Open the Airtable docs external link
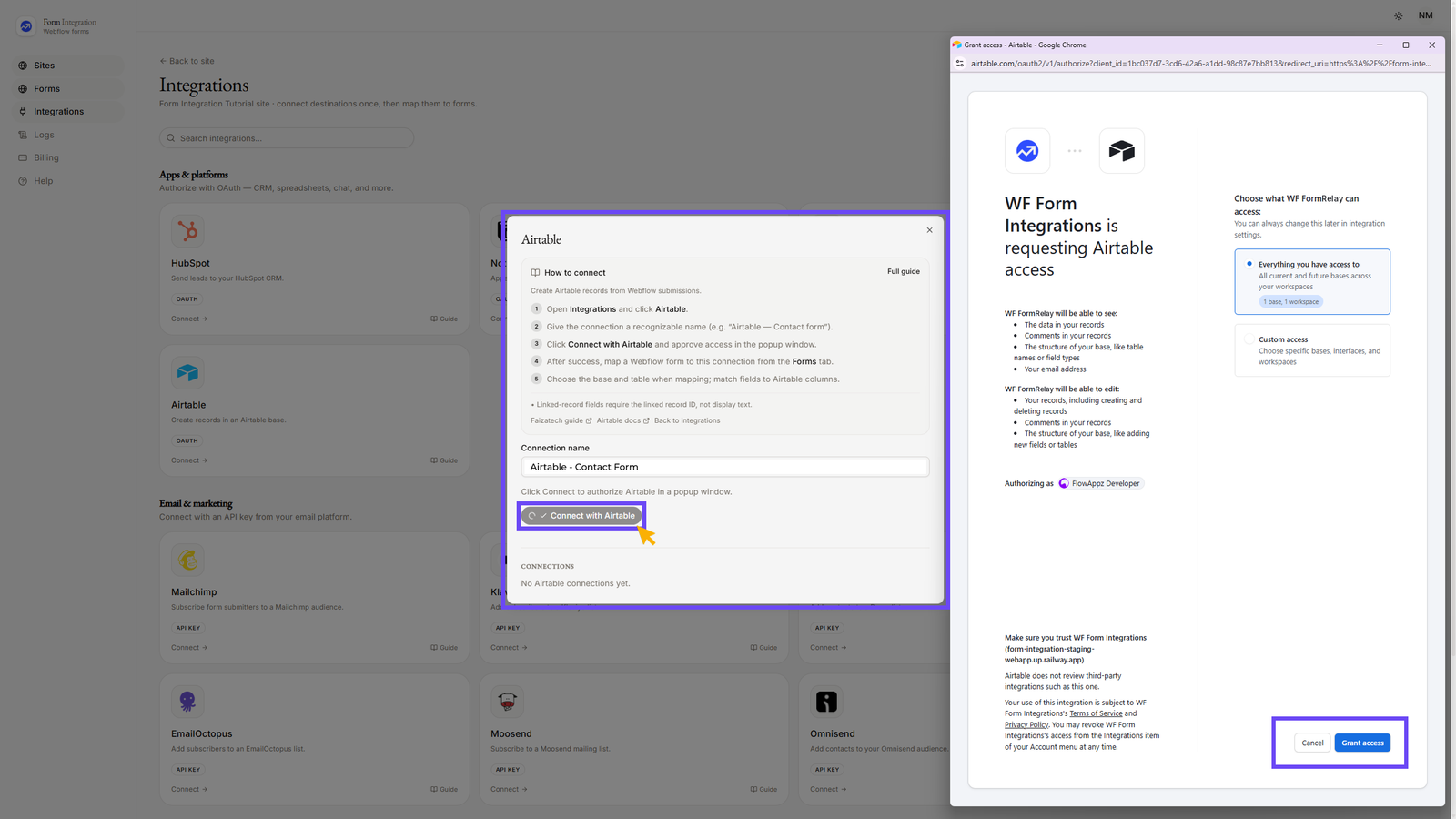The width and height of the screenshot is (1456, 819). tap(622, 420)
